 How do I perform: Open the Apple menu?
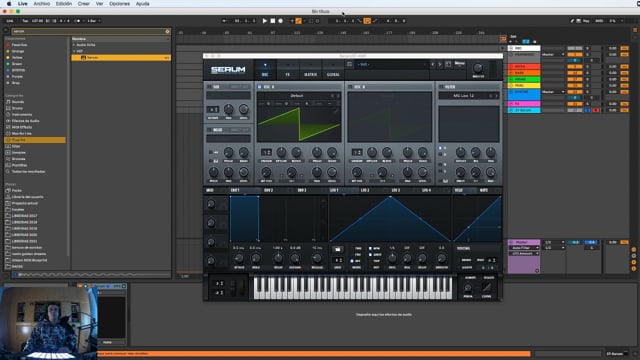[9, 4]
